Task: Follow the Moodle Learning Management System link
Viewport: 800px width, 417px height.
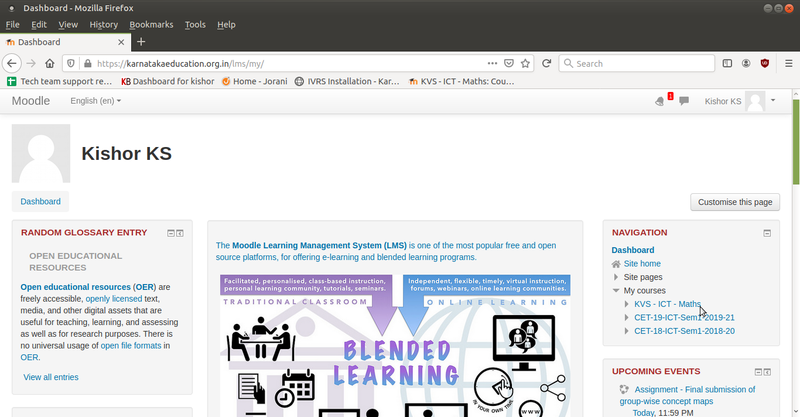Action: point(319,246)
